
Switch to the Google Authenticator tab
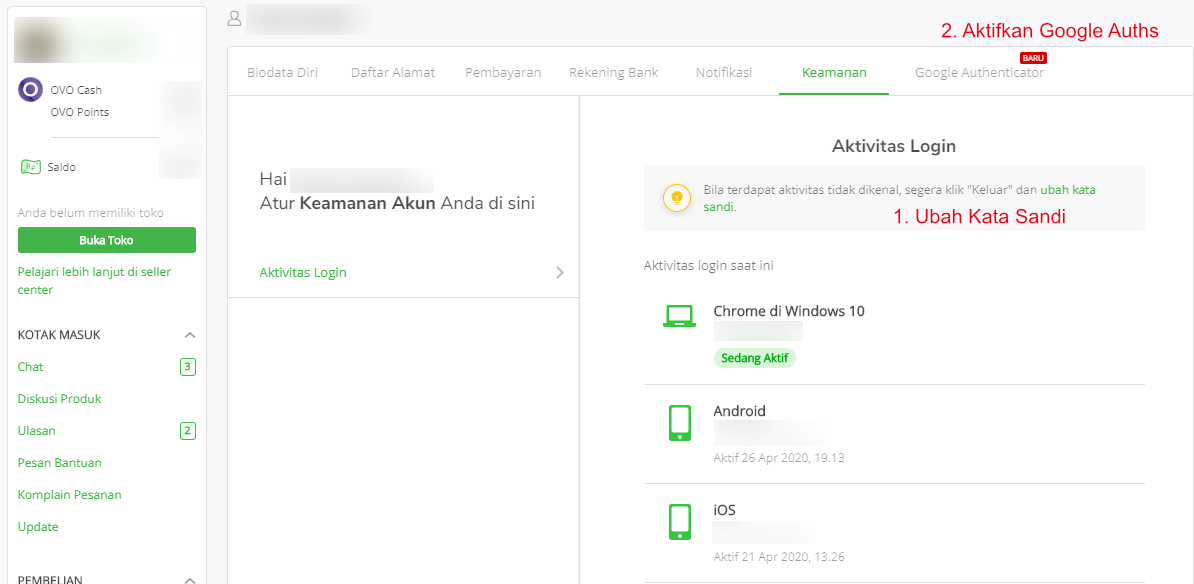tap(979, 72)
